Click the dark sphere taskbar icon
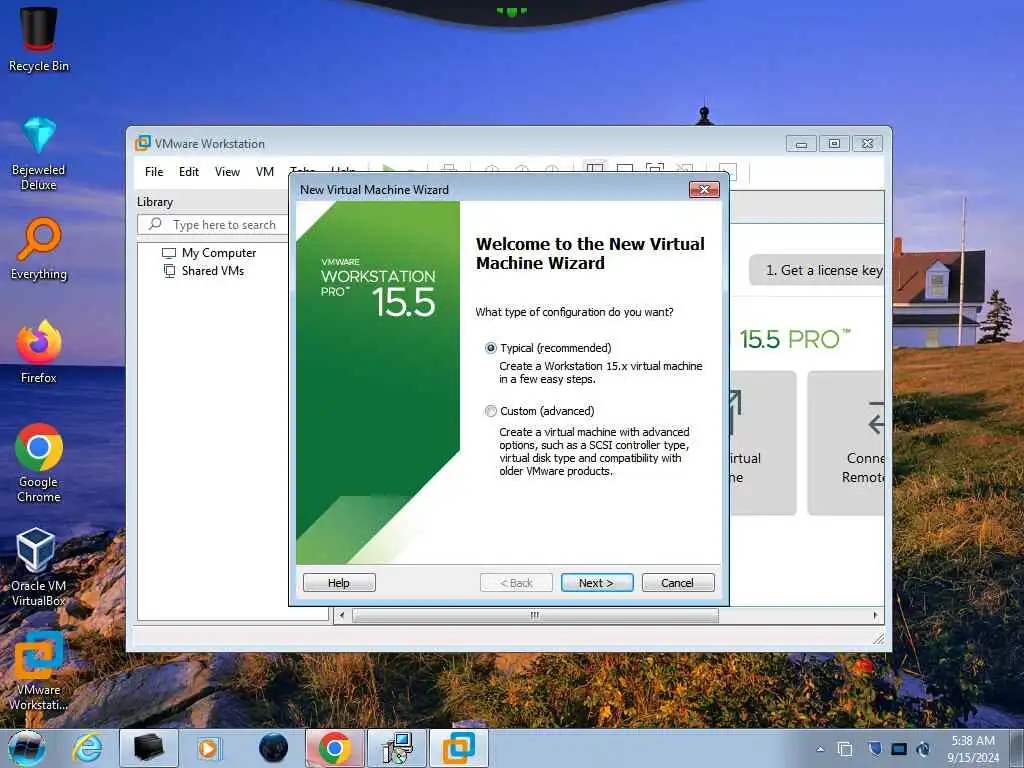 tap(273, 748)
